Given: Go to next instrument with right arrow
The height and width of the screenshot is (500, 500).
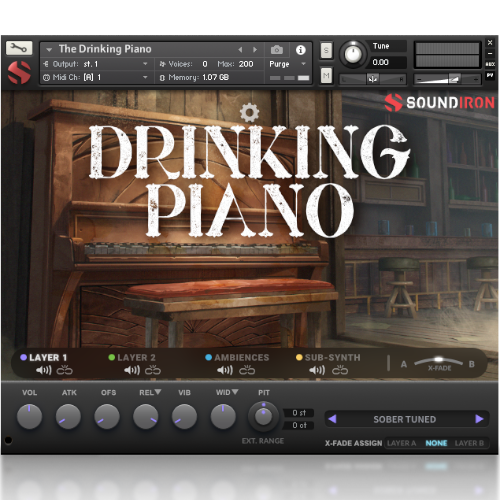Looking at the screenshot, I should tap(255, 50).
